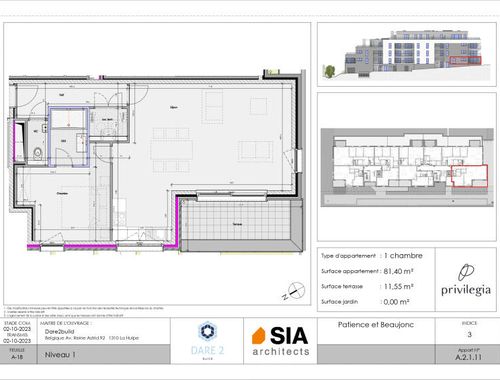Click the Séjour room label
The height and width of the screenshot is (380, 500).
174,107
